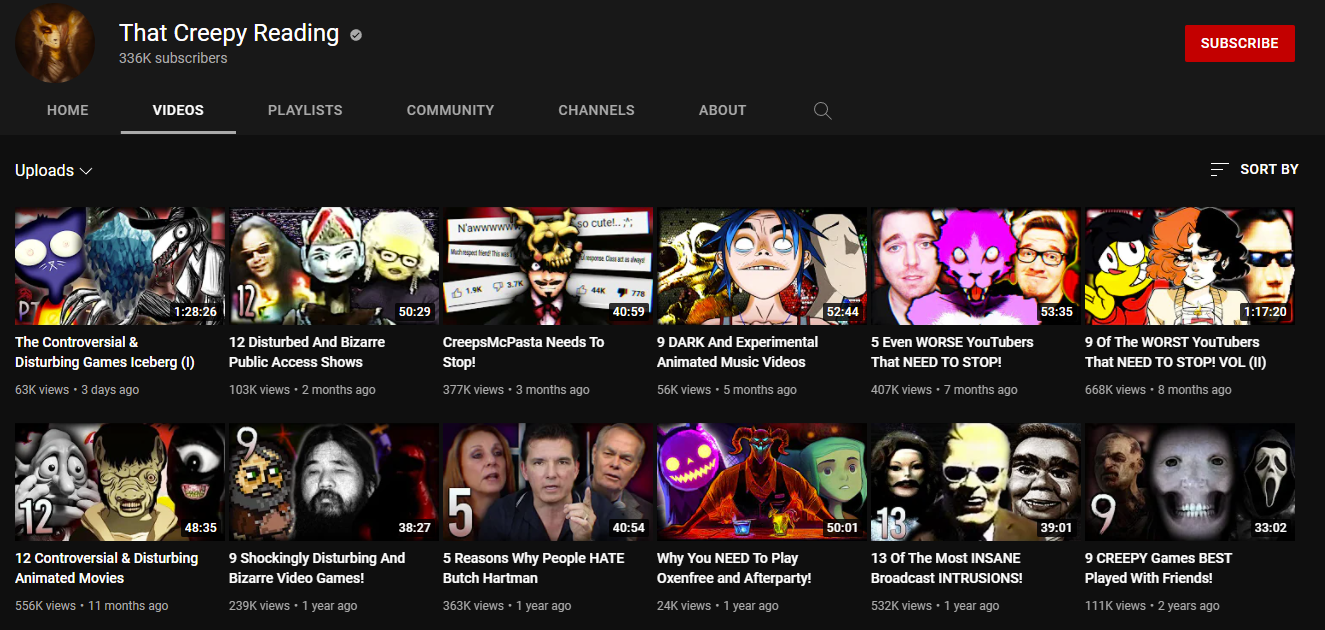Click the 532K views 1 year ago text
1325x630 pixels.
pos(935,606)
